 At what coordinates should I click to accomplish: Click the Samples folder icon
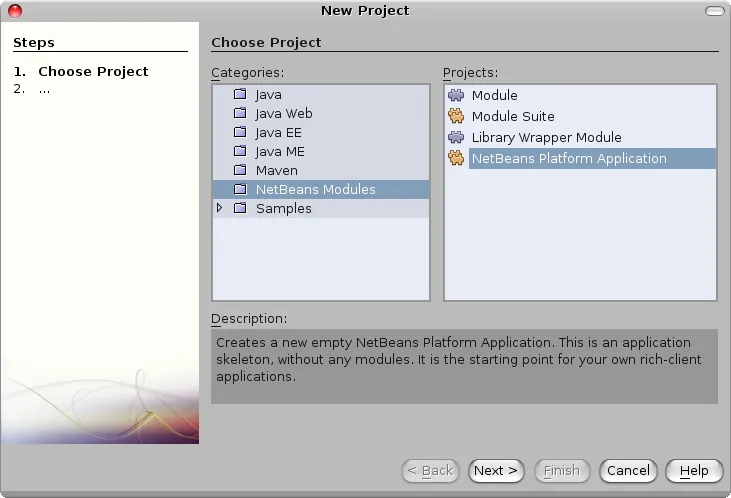[240, 208]
